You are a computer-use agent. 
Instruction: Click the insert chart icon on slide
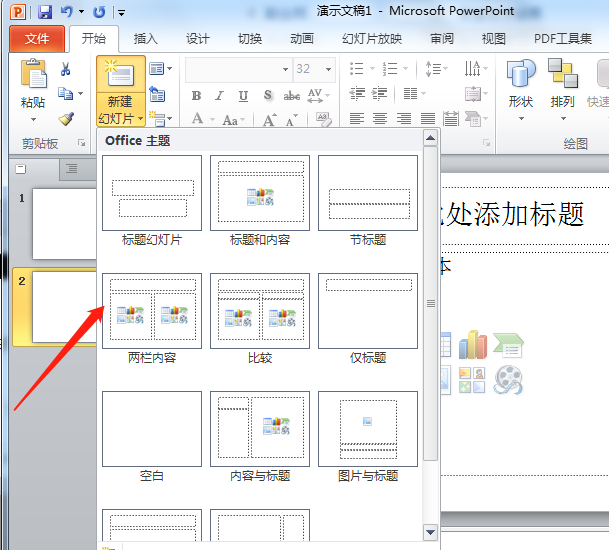(472, 344)
